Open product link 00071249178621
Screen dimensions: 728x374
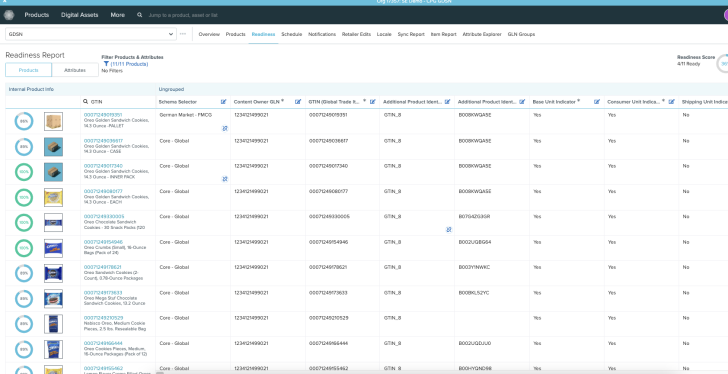pos(103,267)
